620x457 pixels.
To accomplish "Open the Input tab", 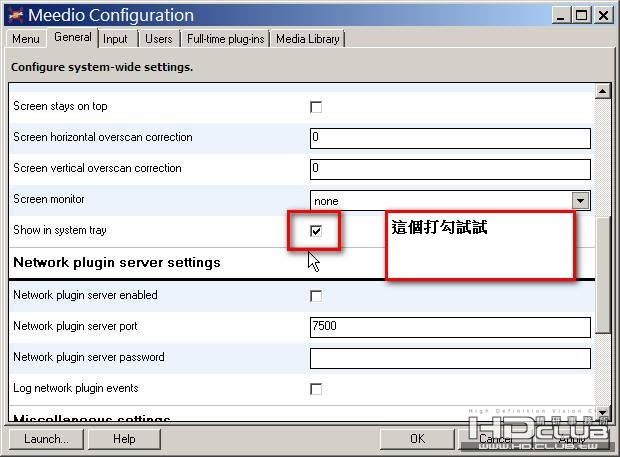I will (x=115, y=39).
